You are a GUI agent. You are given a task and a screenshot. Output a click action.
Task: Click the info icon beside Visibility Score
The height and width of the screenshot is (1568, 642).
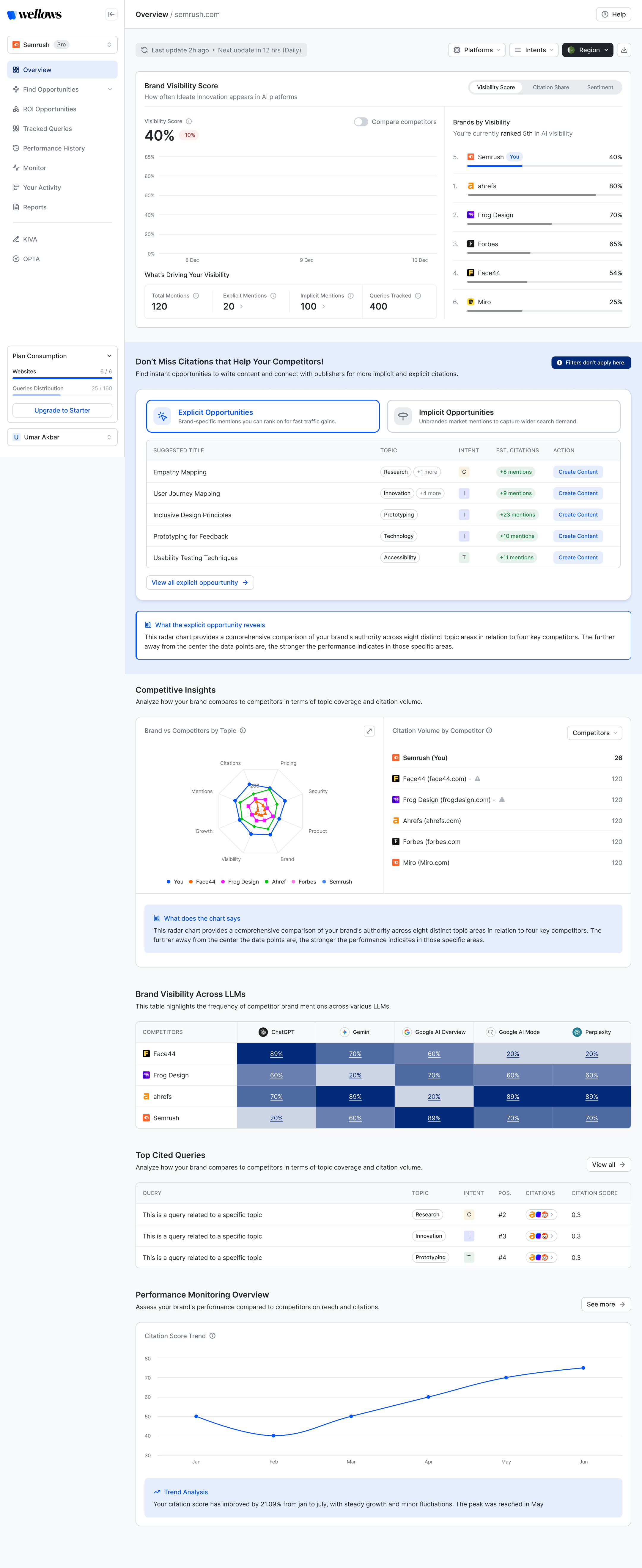point(189,121)
